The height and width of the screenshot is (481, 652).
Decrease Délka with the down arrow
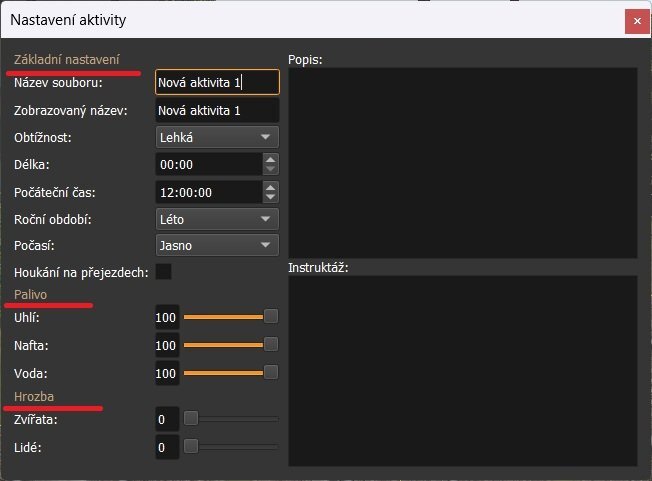click(270, 169)
